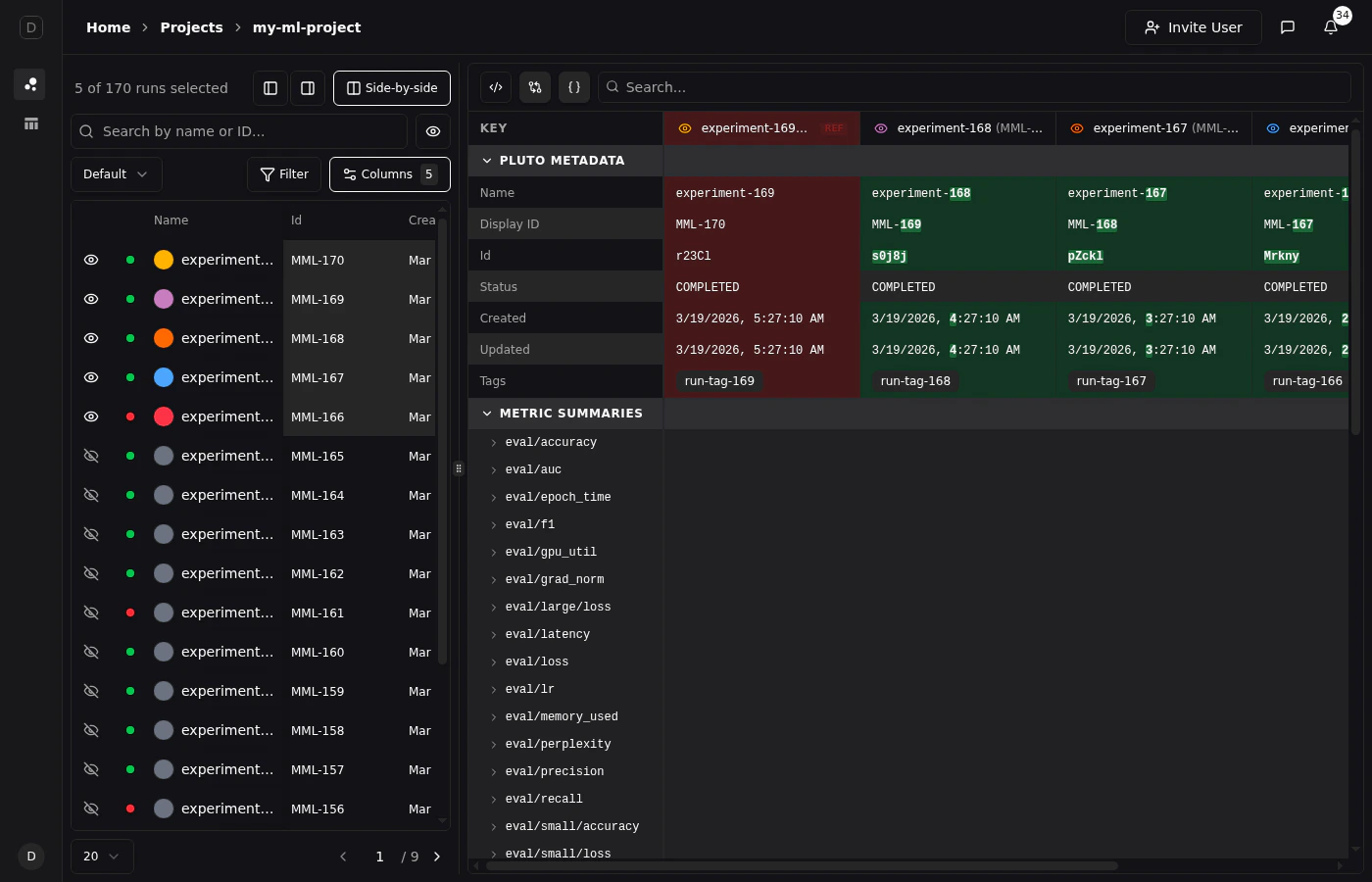Click the orange color swatch for MML-168
This screenshot has width=1372, height=882.
164,338
